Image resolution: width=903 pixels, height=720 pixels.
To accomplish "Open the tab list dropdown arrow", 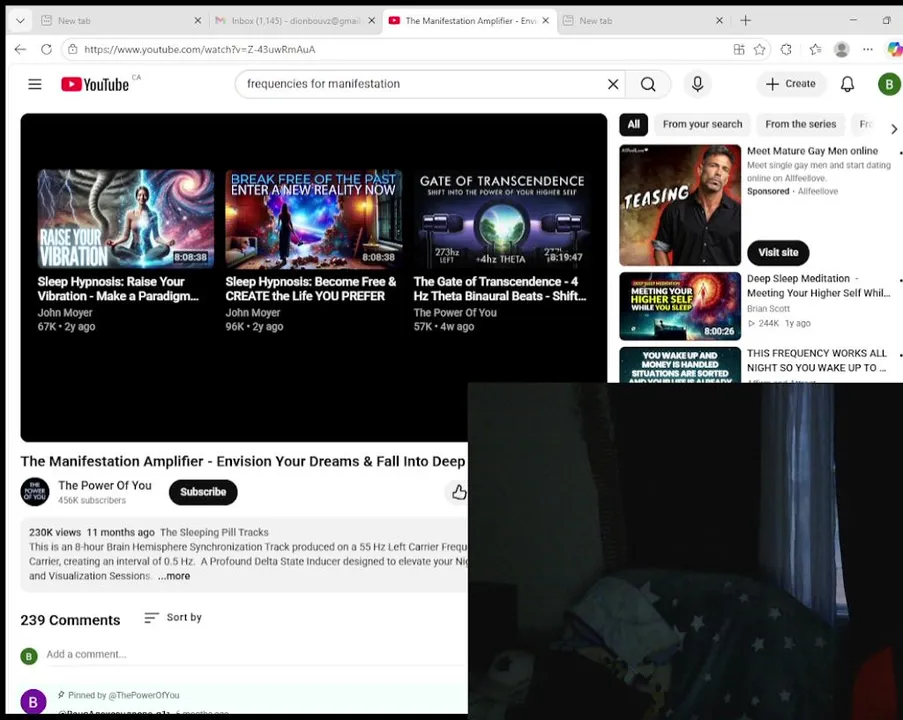I will (x=20, y=21).
